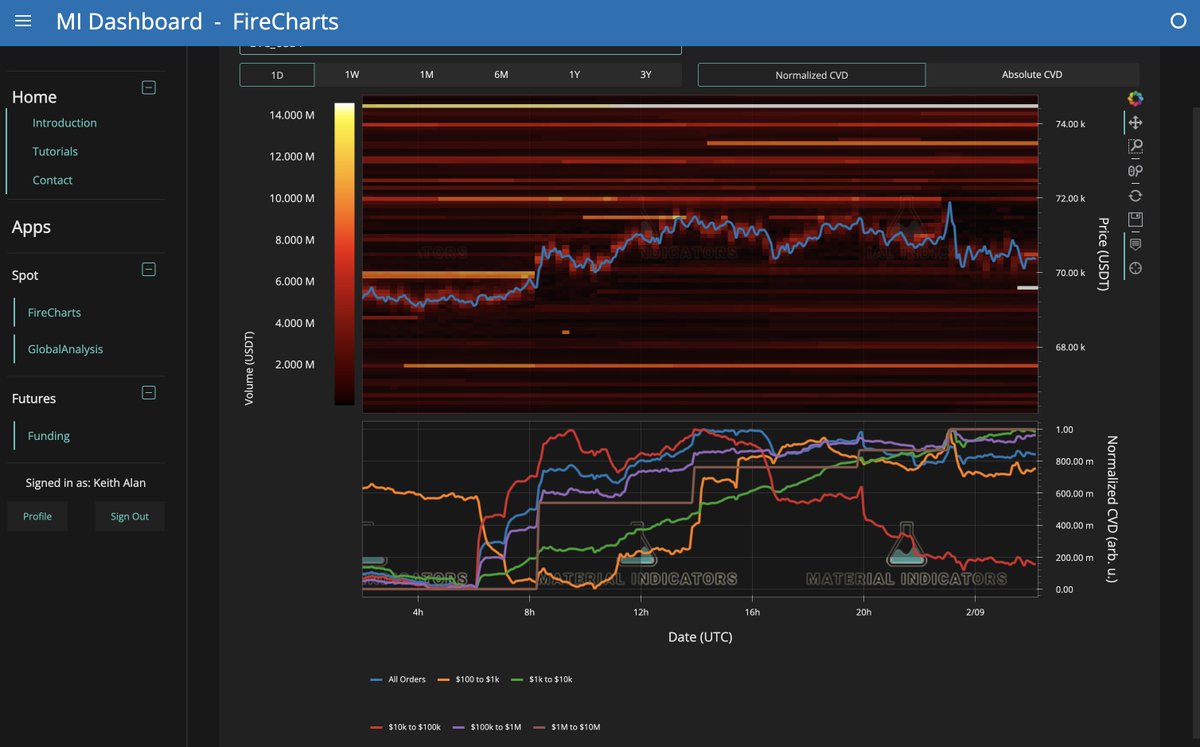Select the 3Y timeframe
This screenshot has width=1200, height=747.
[646, 75]
